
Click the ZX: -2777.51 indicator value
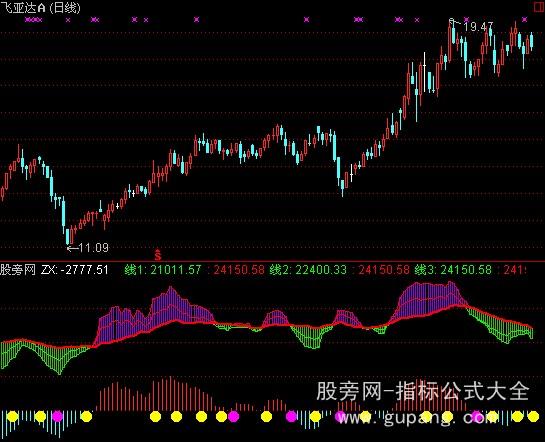tap(75, 270)
